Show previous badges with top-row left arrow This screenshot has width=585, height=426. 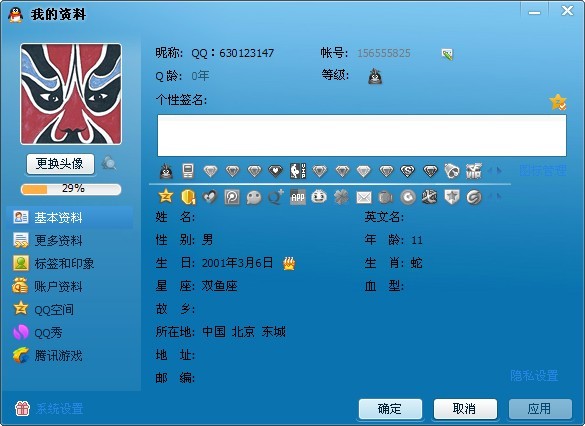click(489, 171)
